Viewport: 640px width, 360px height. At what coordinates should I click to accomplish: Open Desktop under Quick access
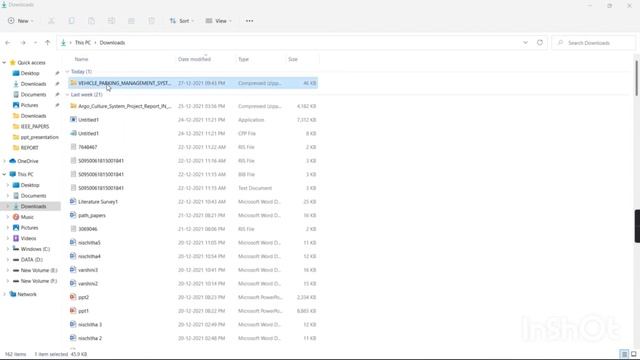coord(30,73)
